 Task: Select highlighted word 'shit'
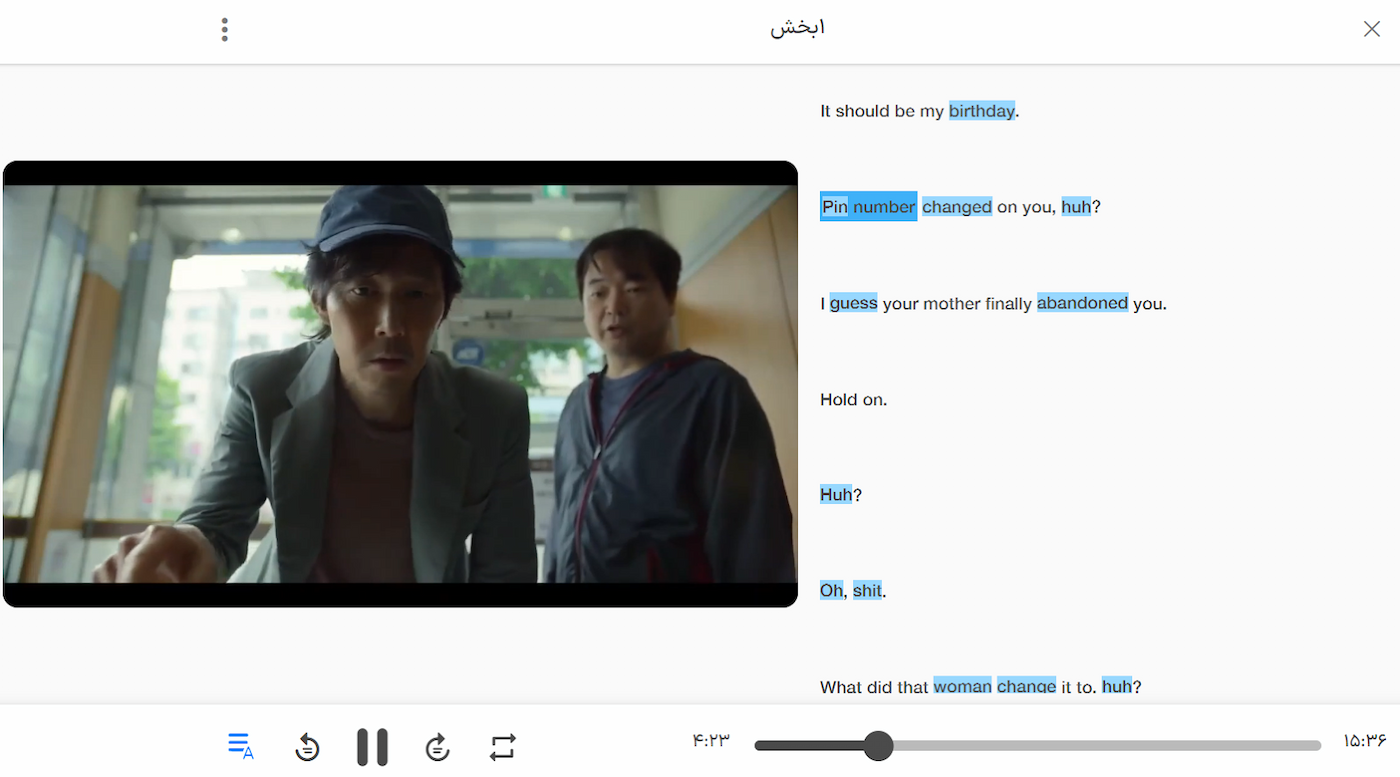coord(867,591)
